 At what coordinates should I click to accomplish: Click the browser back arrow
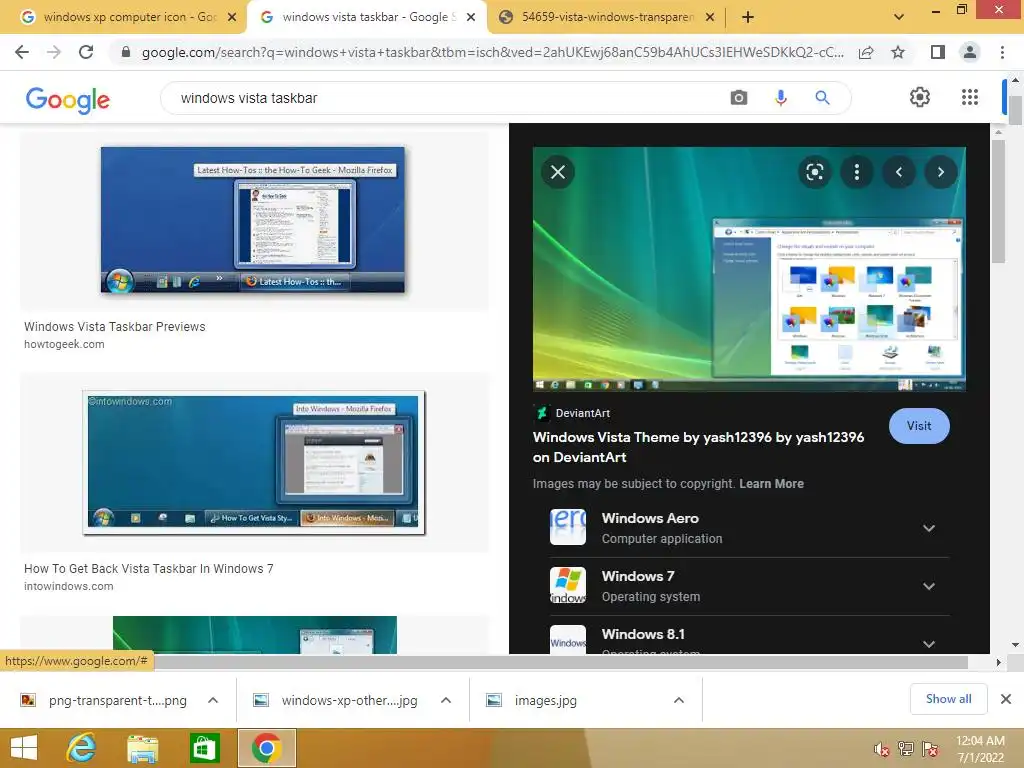(x=22, y=52)
